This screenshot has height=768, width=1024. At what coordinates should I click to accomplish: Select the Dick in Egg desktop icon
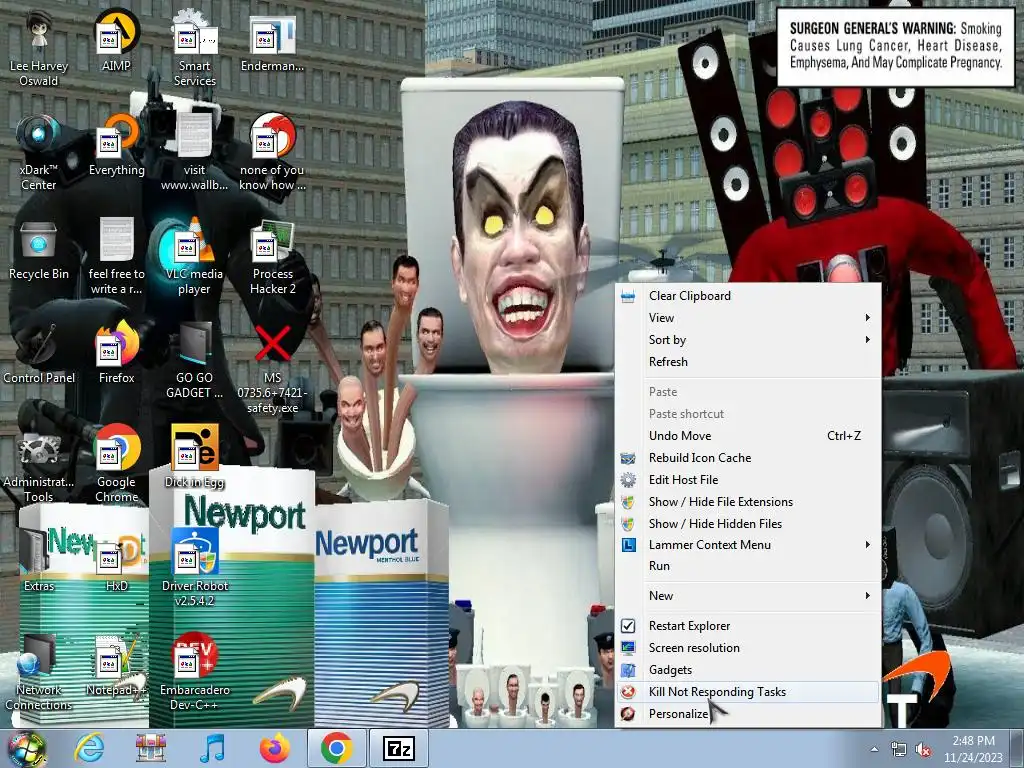(x=195, y=457)
